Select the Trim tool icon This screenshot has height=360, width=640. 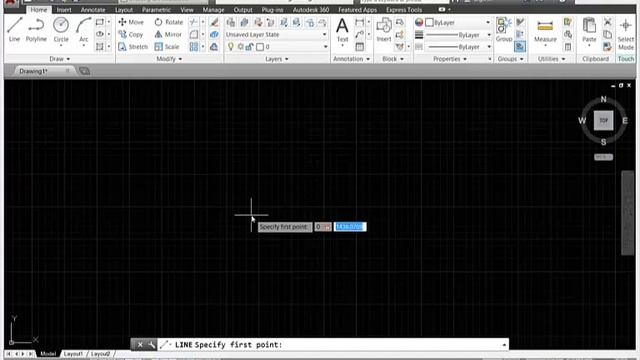193,22
